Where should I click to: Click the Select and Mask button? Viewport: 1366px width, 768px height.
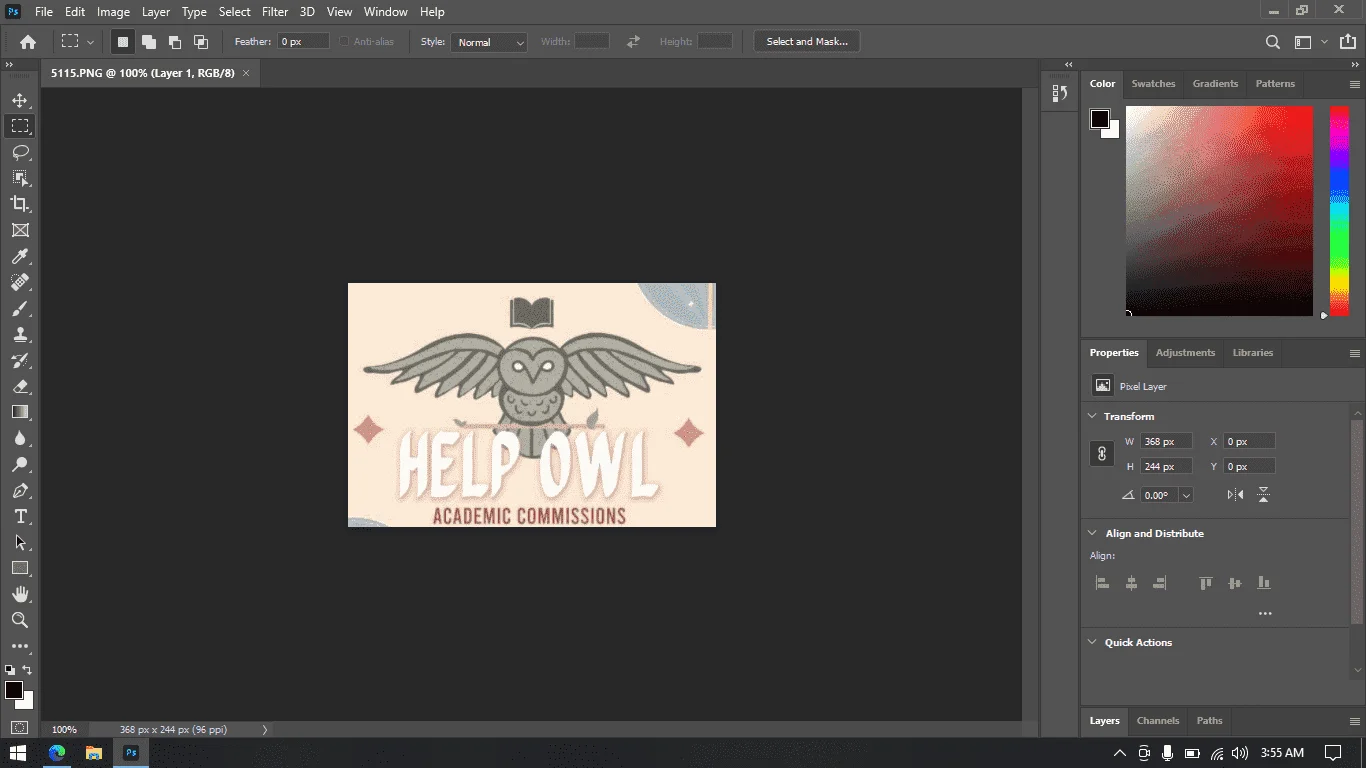click(807, 42)
